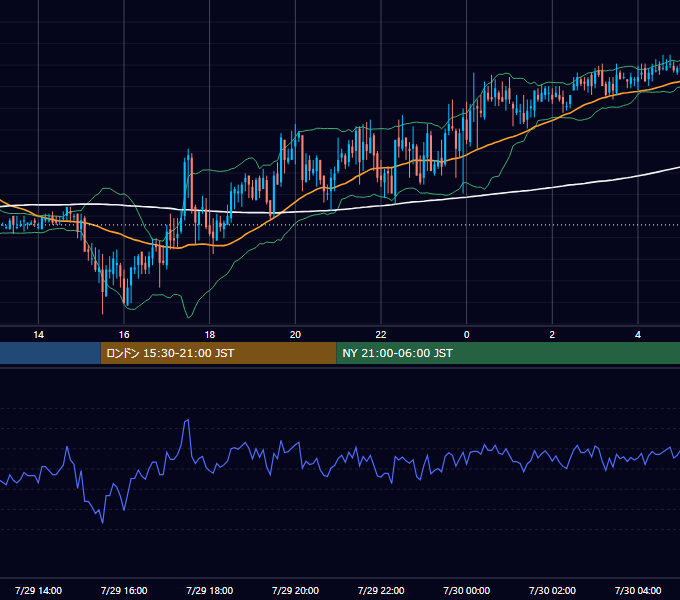Click the '18' hour axis label
Image resolution: width=680 pixels, height=600 pixels.
pyautogui.click(x=209, y=335)
